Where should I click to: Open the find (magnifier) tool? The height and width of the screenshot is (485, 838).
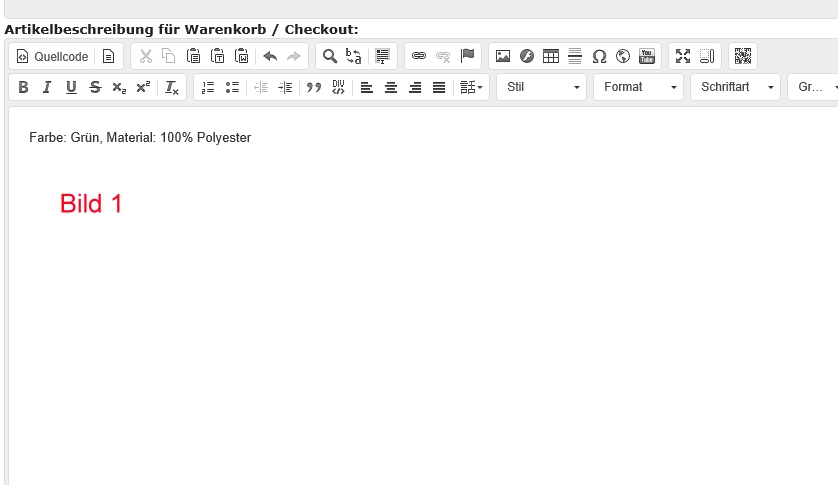pos(329,57)
